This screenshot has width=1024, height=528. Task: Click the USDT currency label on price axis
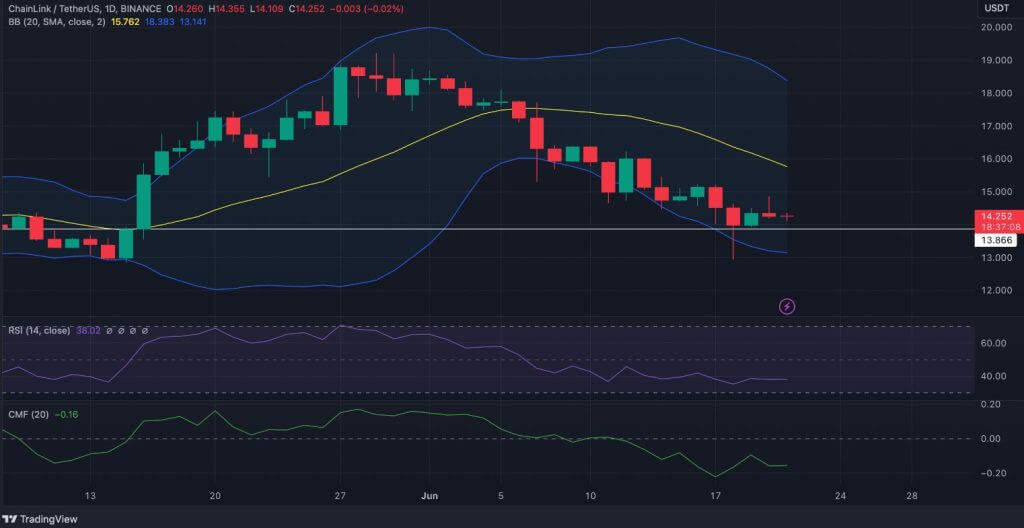(997, 8)
